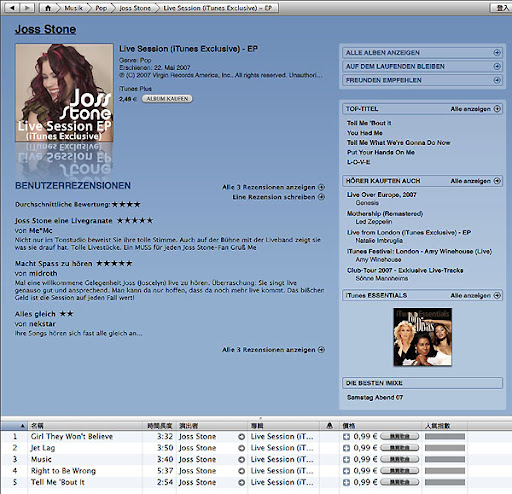The image size is (512, 494).
Task: Click the plus icon in the Jet Lag row
Action: point(346,448)
